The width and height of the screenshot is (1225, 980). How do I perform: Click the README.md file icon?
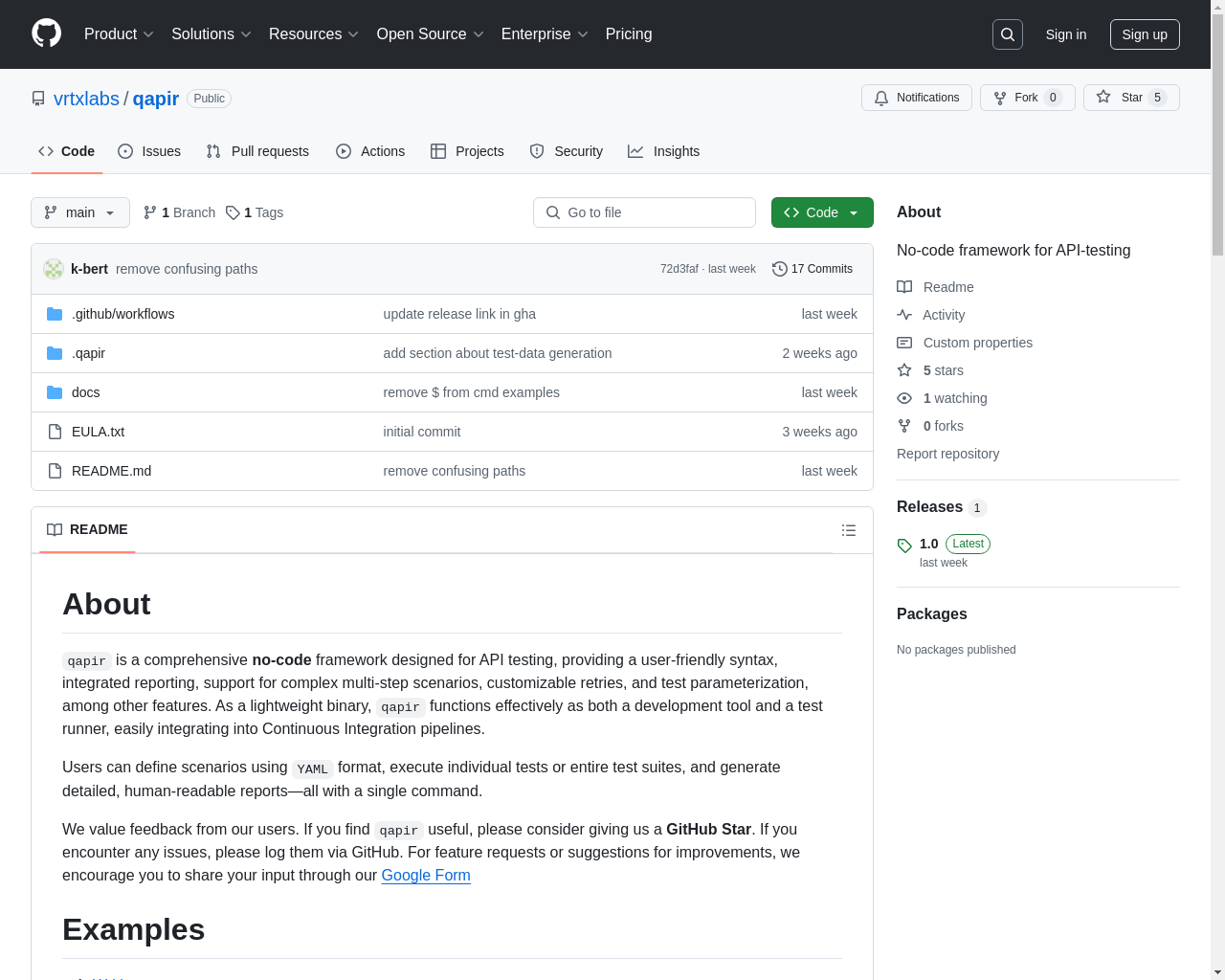pyautogui.click(x=55, y=471)
